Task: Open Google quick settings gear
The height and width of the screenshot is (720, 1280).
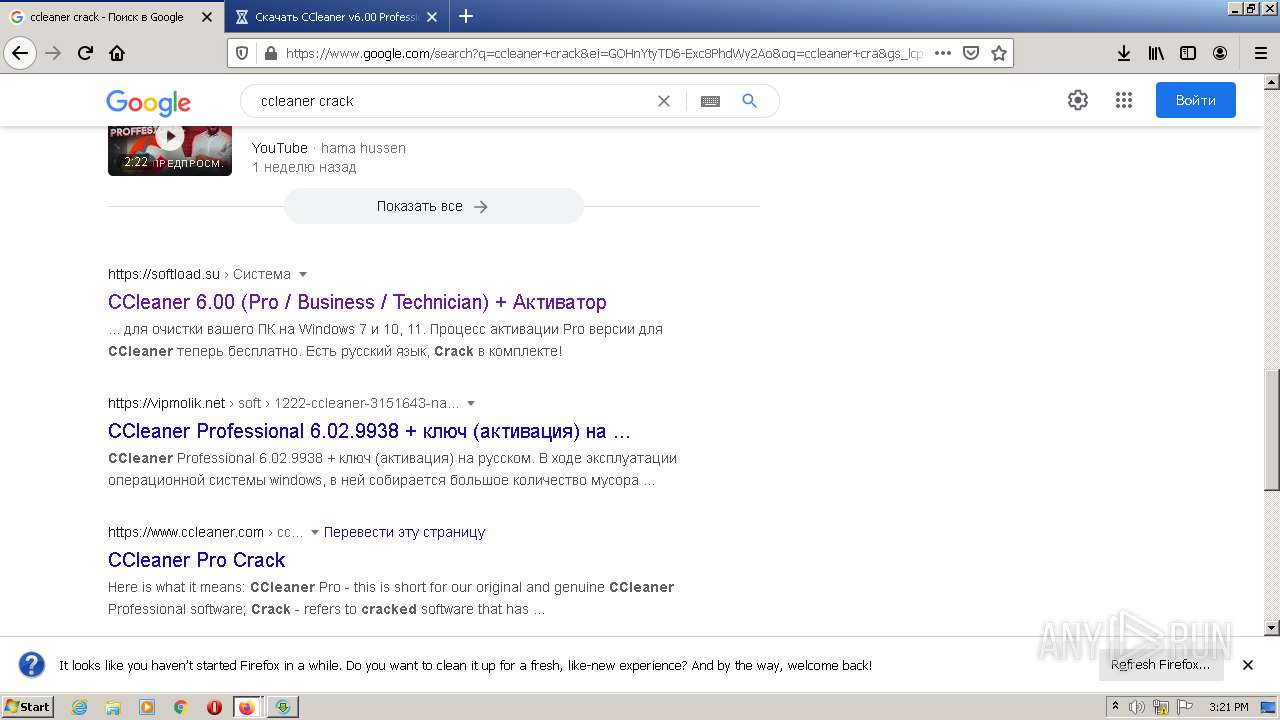Action: [x=1077, y=100]
